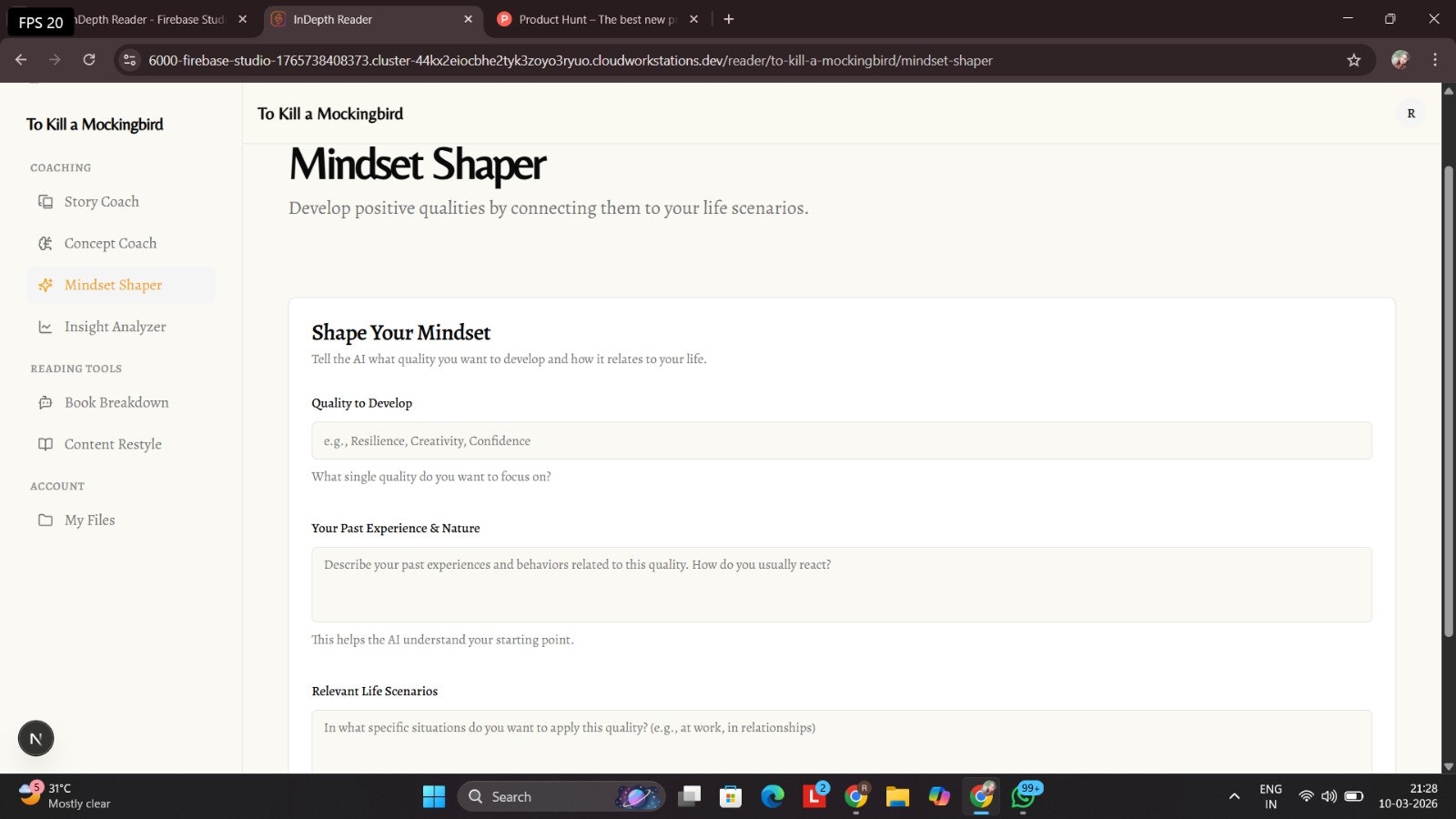Expand hidden icons in the system tray
The width and height of the screenshot is (1456, 819).
click(x=1234, y=795)
